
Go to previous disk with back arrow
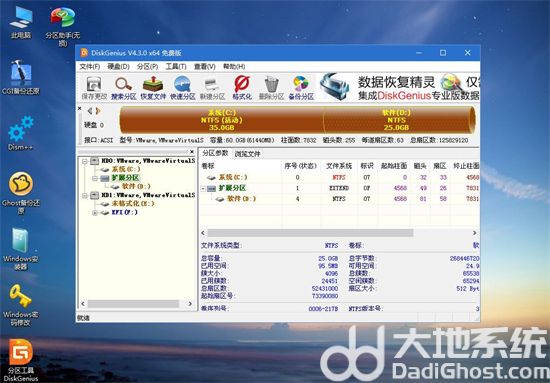pos(90,111)
